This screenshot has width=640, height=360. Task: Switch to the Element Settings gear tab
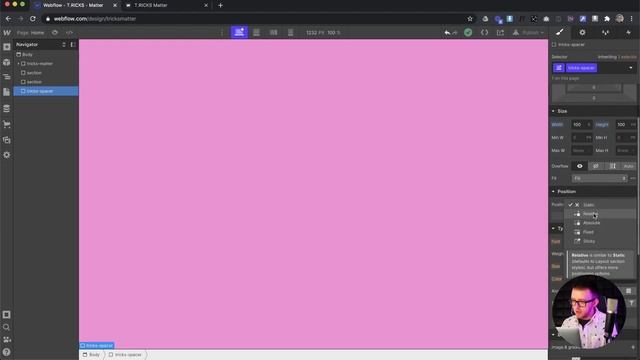pos(582,32)
